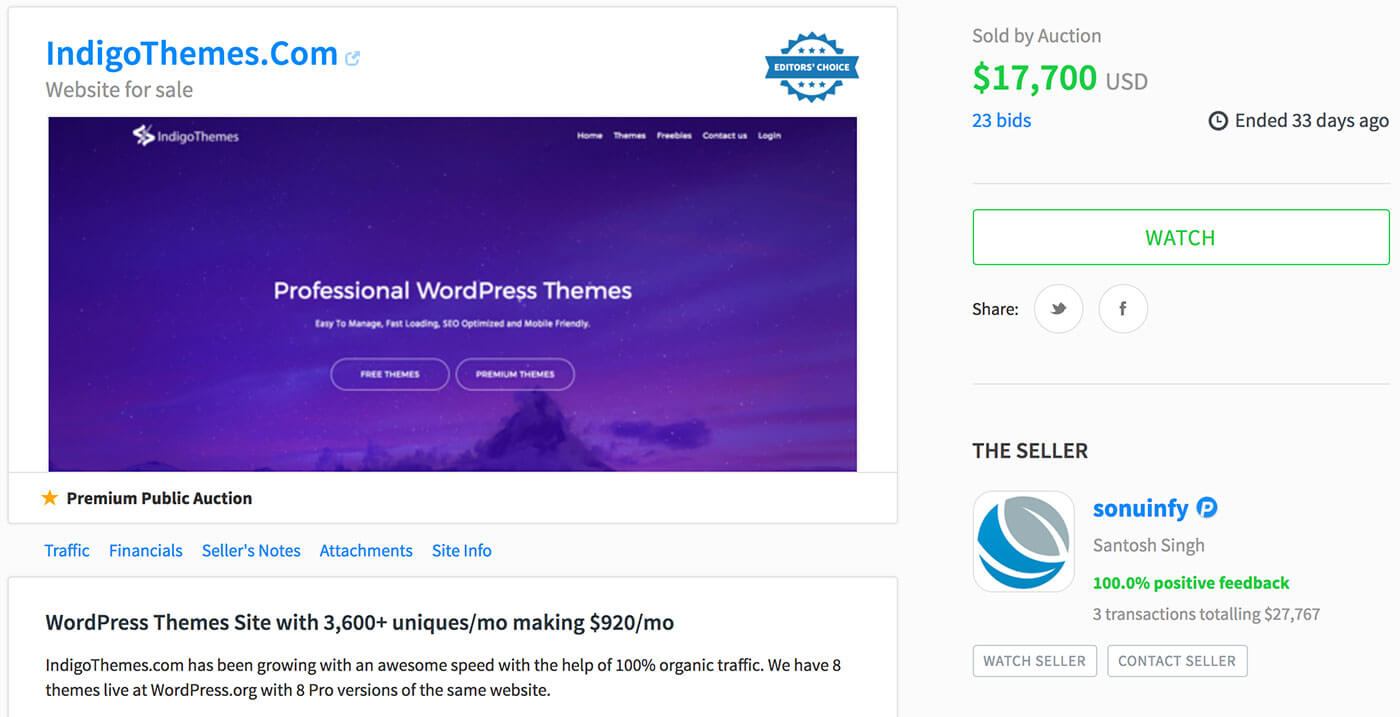
Task: Go to the Seller's Notes section
Action: coord(251,551)
